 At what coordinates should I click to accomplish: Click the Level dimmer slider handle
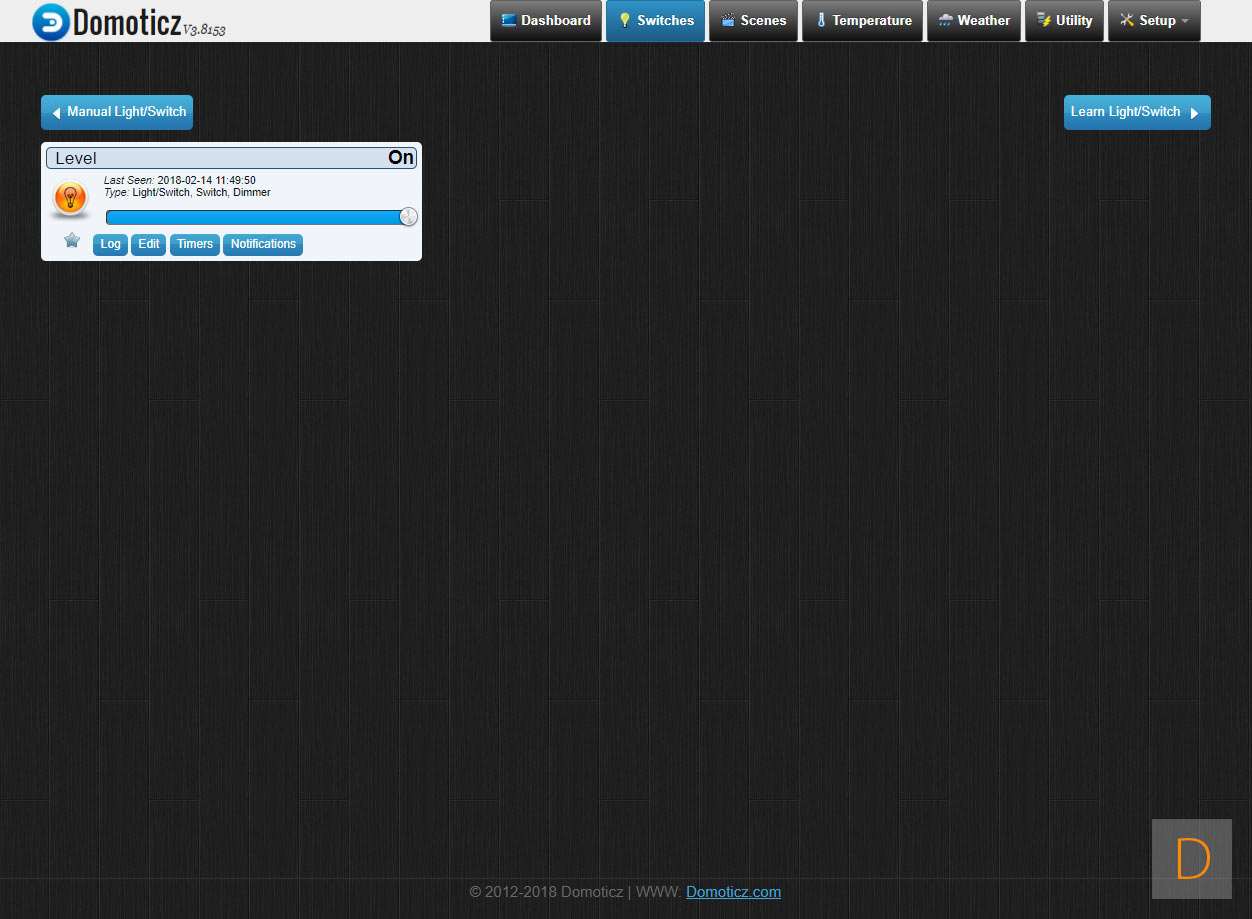click(408, 217)
